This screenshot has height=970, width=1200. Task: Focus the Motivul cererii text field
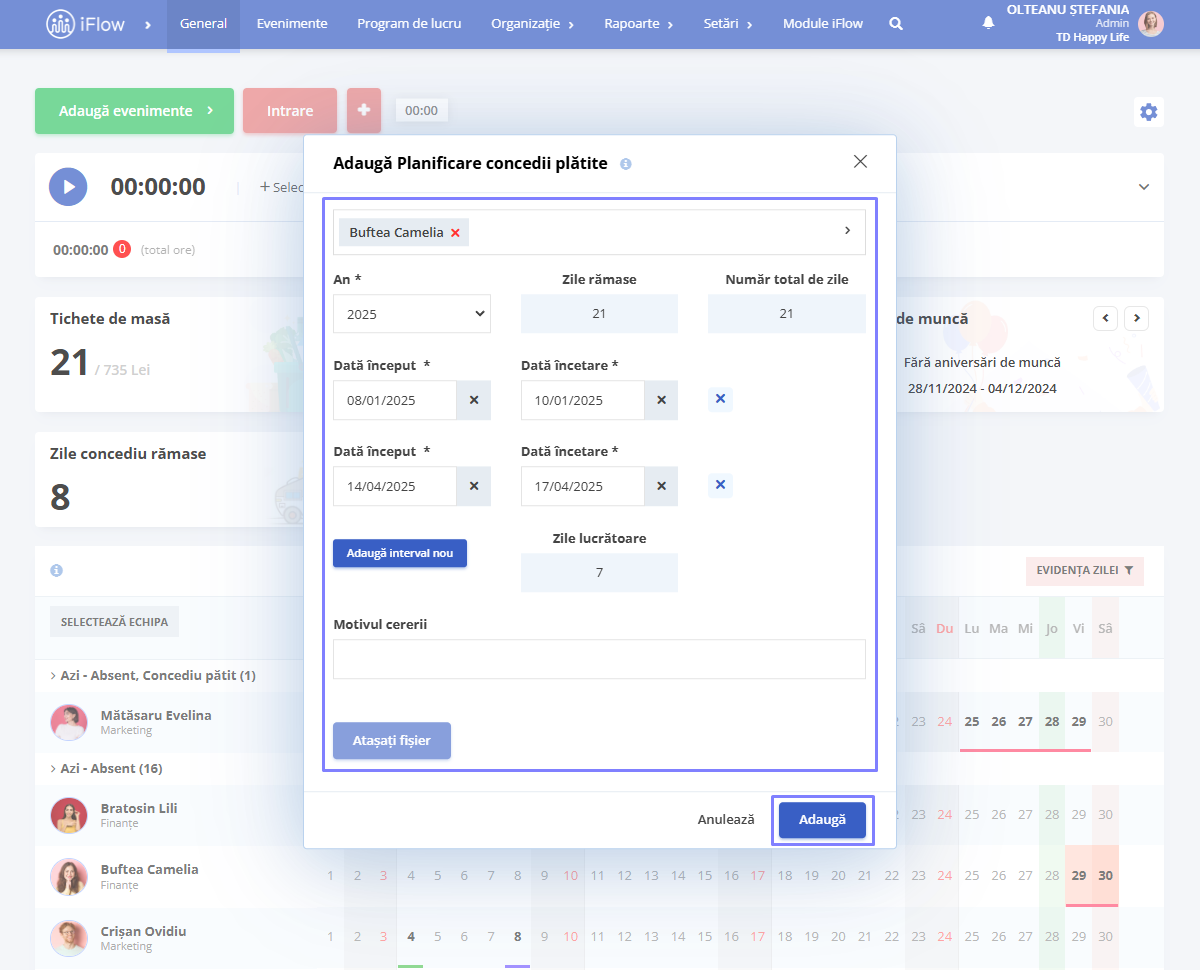pyautogui.click(x=599, y=659)
